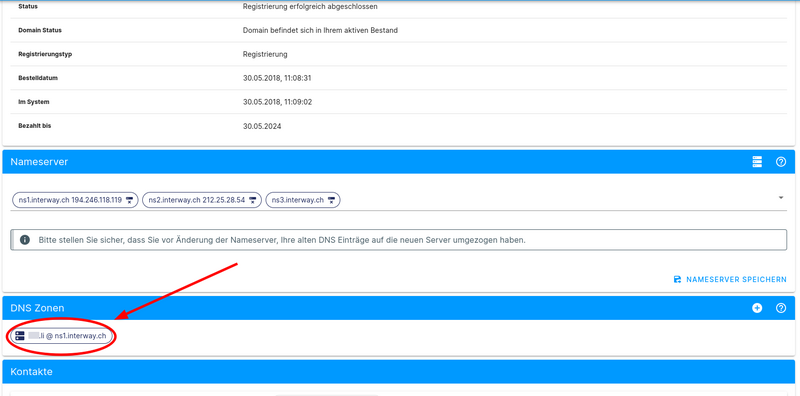This screenshot has height=396, width=800.
Task: Click 'Registrierung erfolgreich abgeschlossen' status text
Action: pyautogui.click(x=310, y=7)
